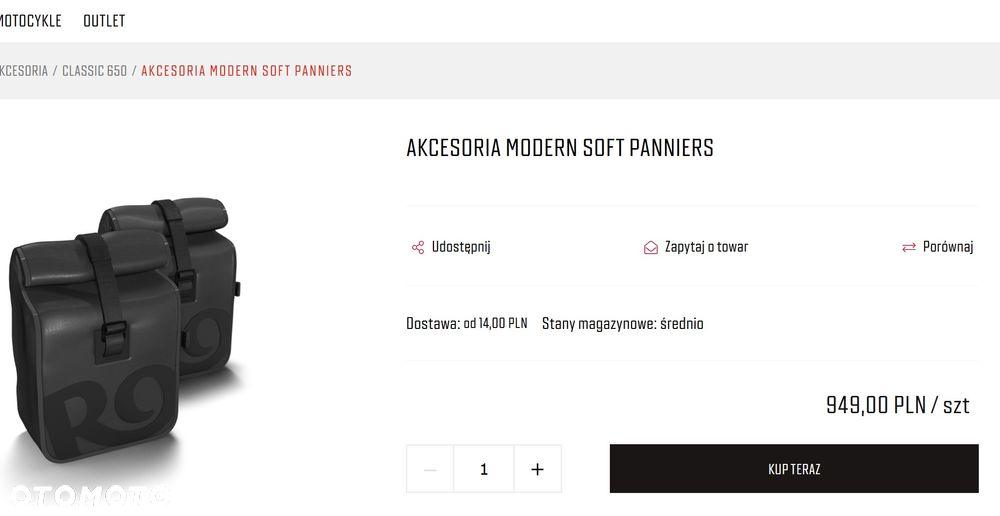1000x516 pixels.
Task: Increase quantity with the plus button
Action: pyautogui.click(x=537, y=469)
